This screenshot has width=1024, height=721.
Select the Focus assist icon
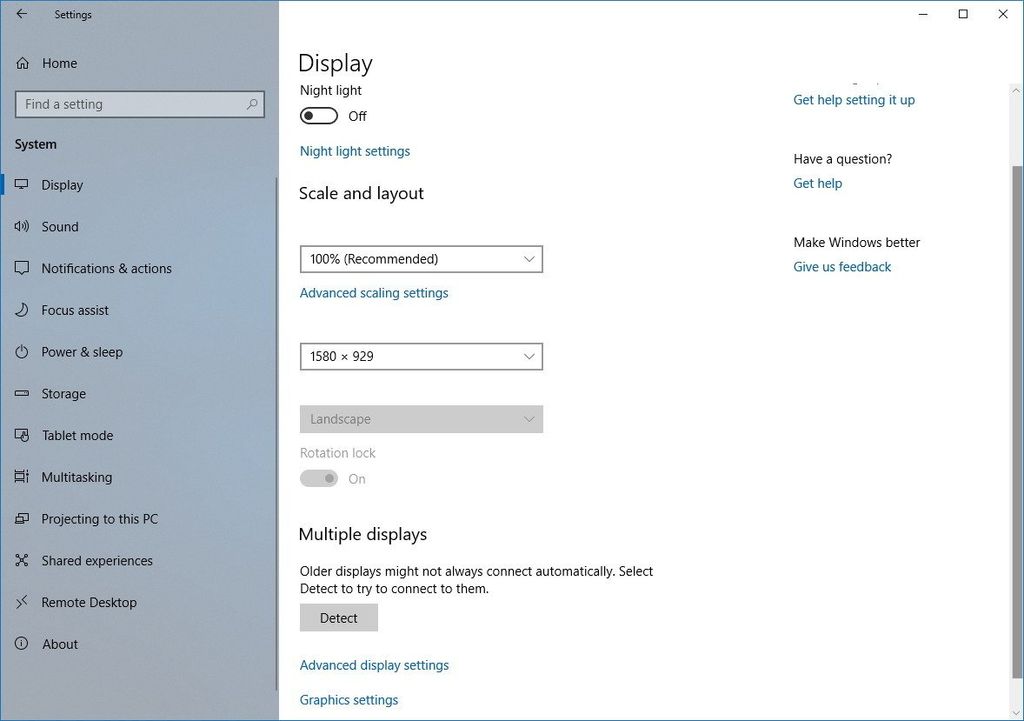pos(22,310)
